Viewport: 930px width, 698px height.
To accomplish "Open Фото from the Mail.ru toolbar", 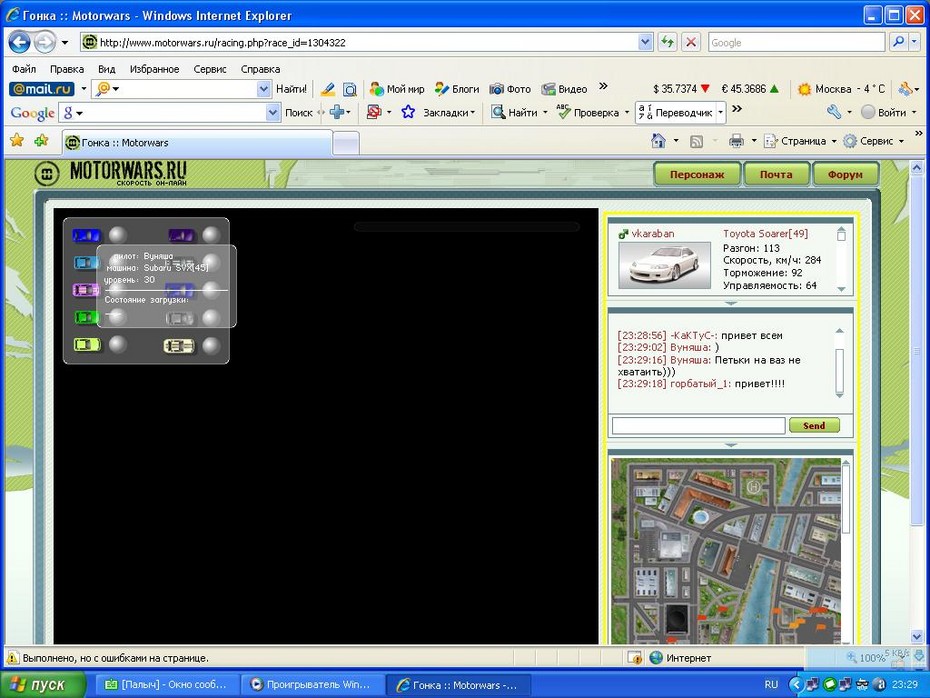I will point(510,89).
